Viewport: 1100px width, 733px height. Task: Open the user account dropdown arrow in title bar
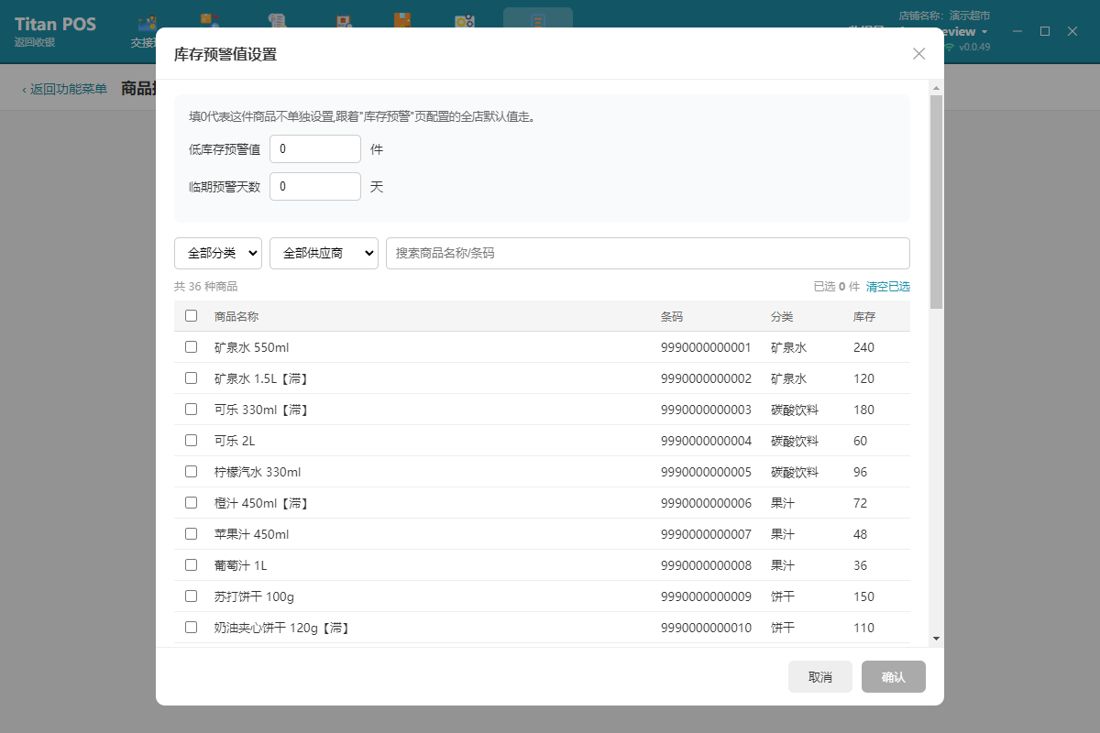pos(984,32)
